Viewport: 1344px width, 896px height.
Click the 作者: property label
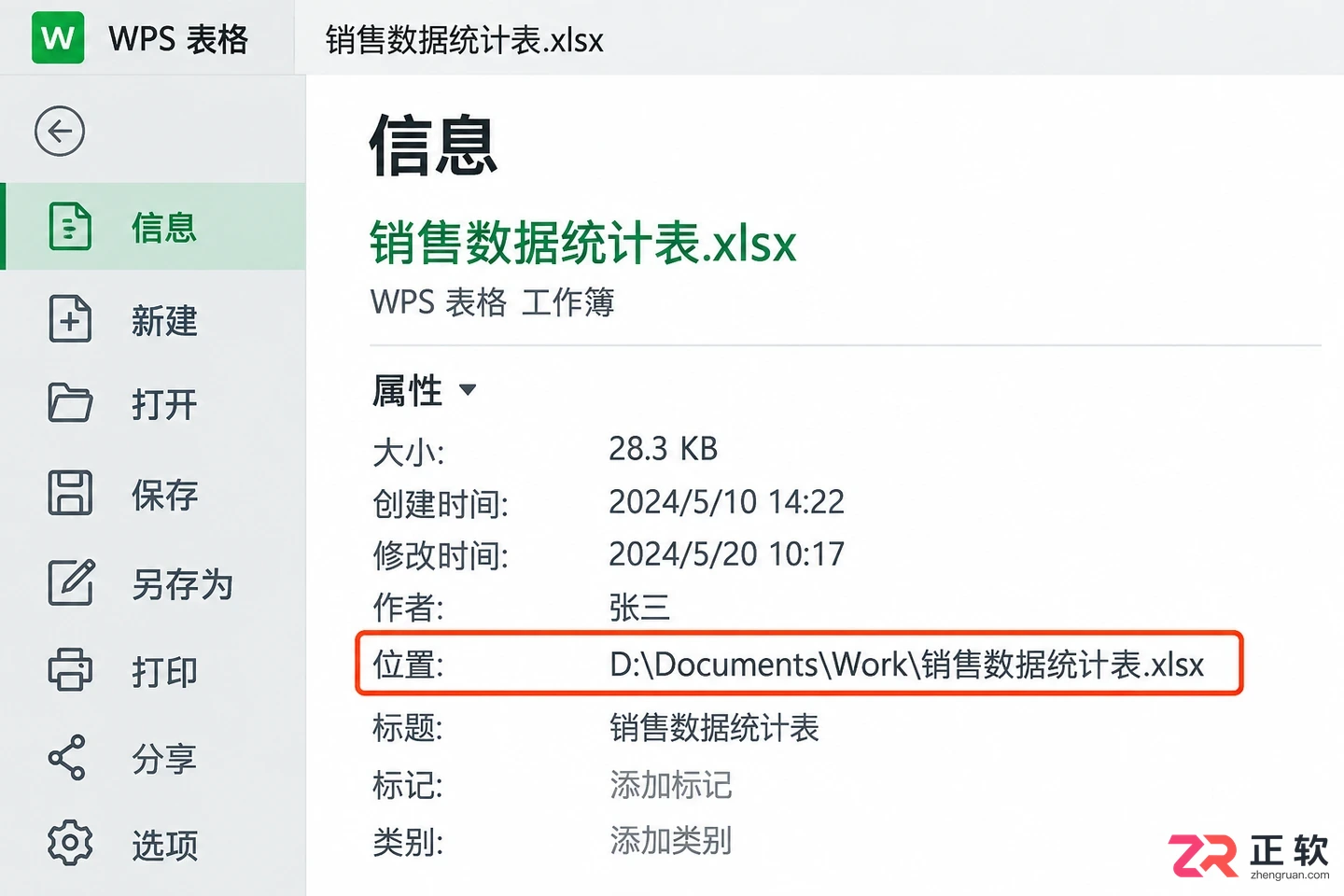point(408,608)
